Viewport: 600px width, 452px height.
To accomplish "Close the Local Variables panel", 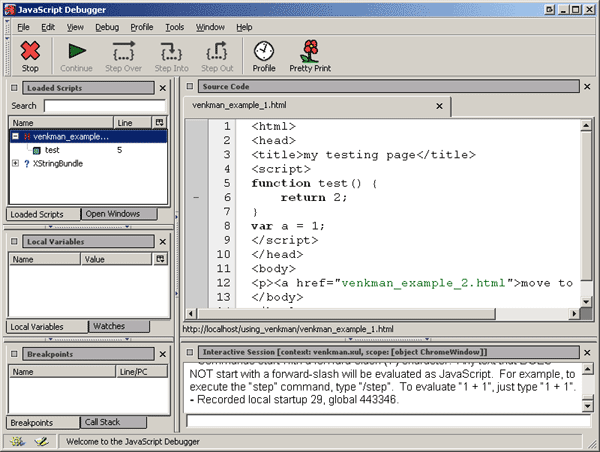I will (163, 242).
